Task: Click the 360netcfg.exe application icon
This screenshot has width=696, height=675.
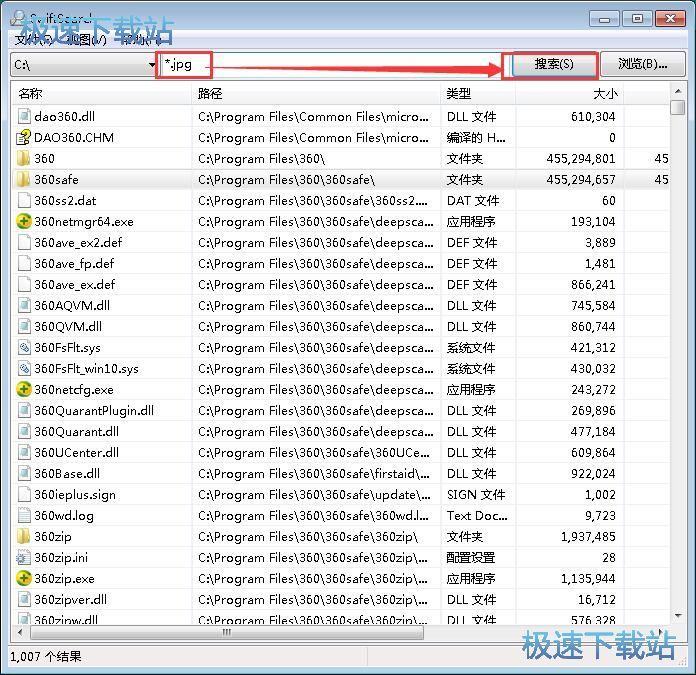Action: click(24, 390)
